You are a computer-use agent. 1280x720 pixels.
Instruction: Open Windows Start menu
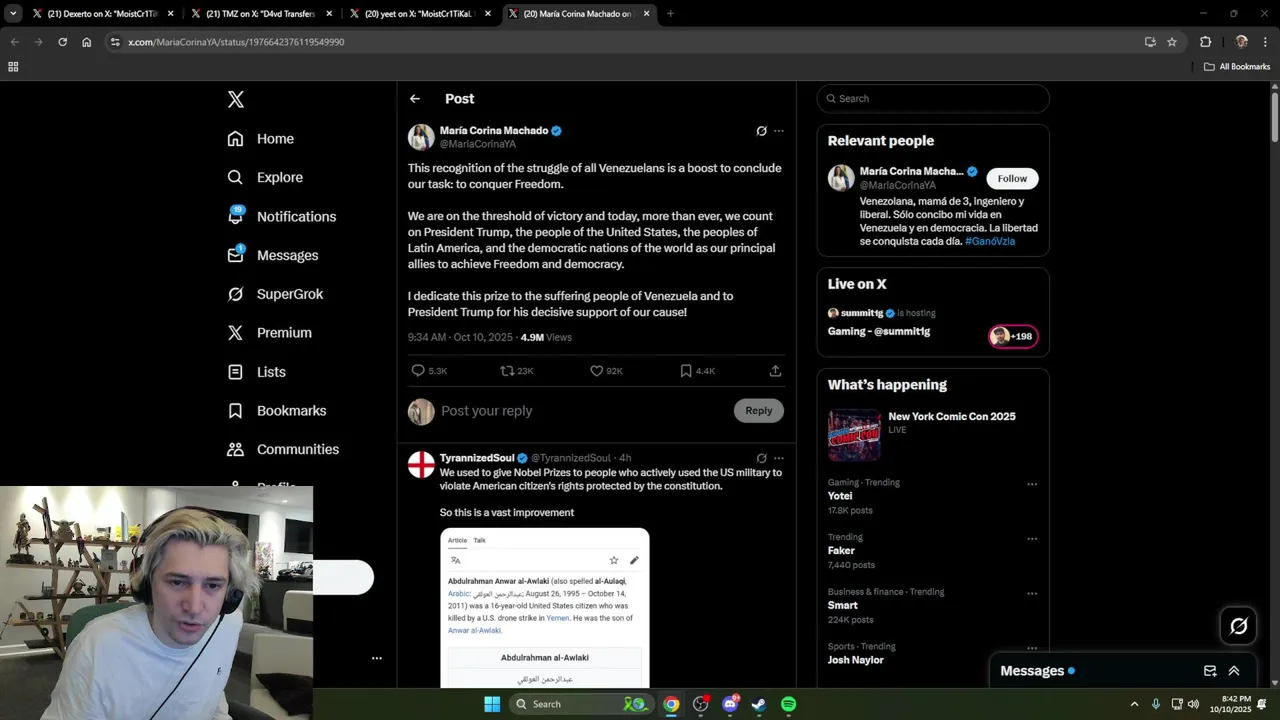point(492,704)
